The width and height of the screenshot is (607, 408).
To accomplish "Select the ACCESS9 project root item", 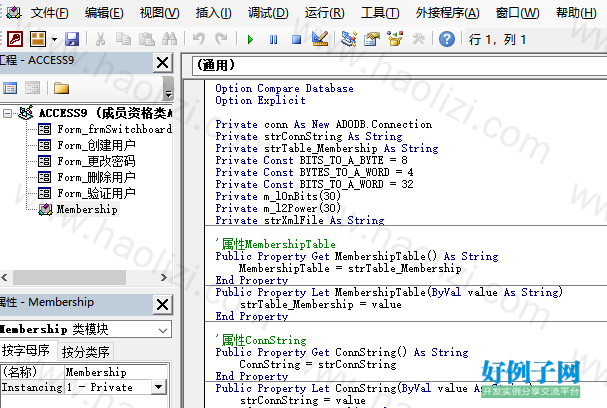I will 105,113.
